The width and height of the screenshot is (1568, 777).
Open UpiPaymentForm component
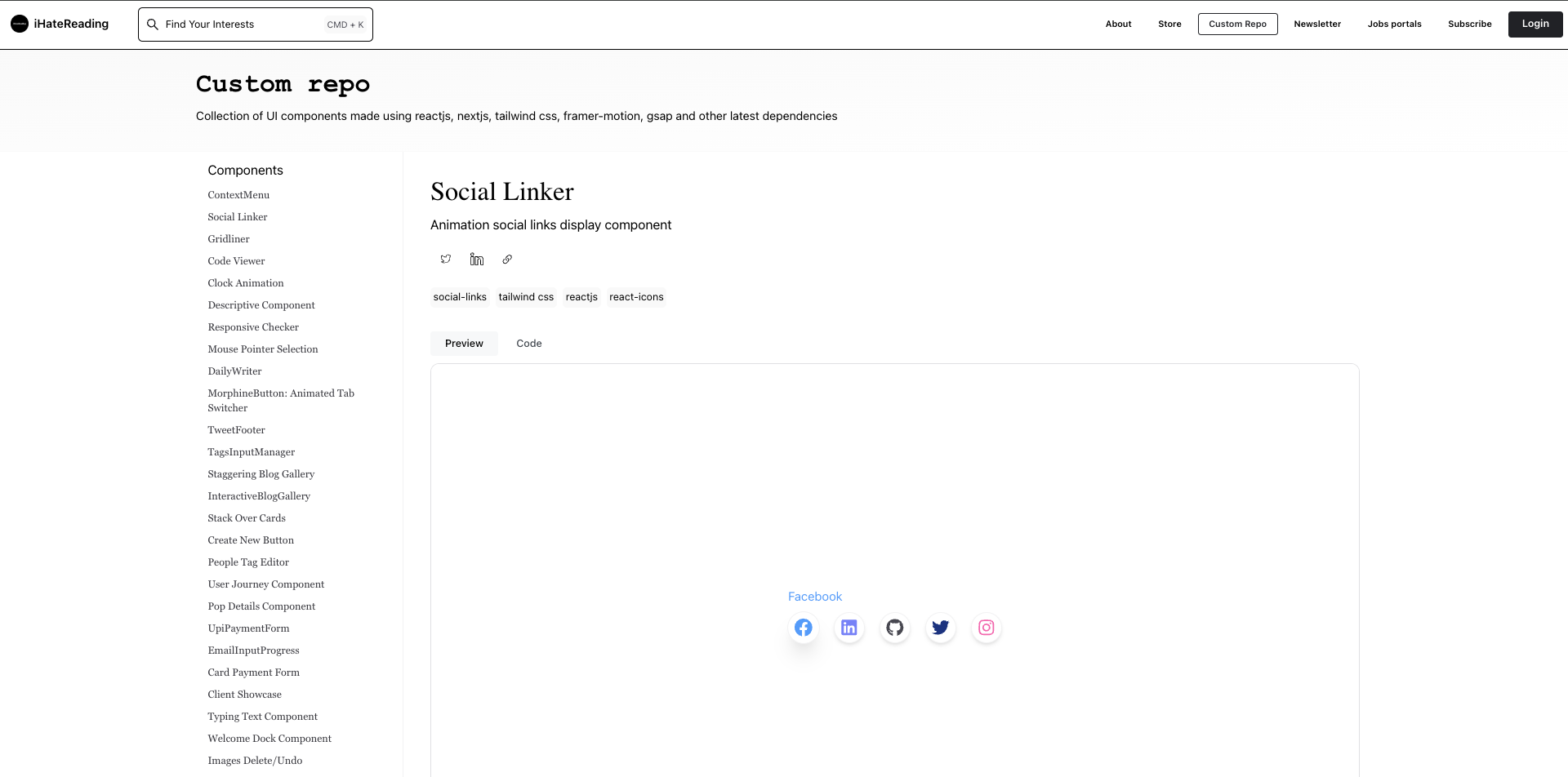tap(248, 628)
